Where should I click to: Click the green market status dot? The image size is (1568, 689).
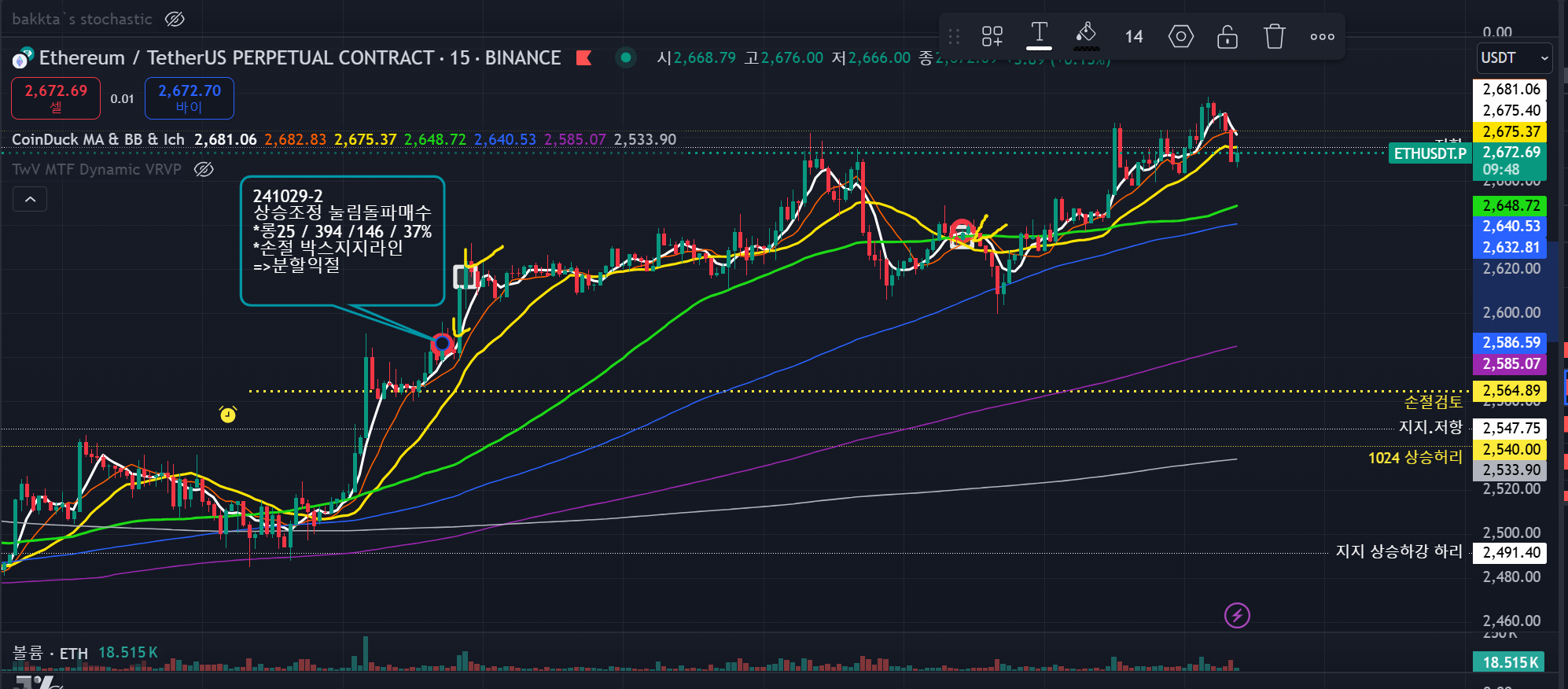(626, 57)
